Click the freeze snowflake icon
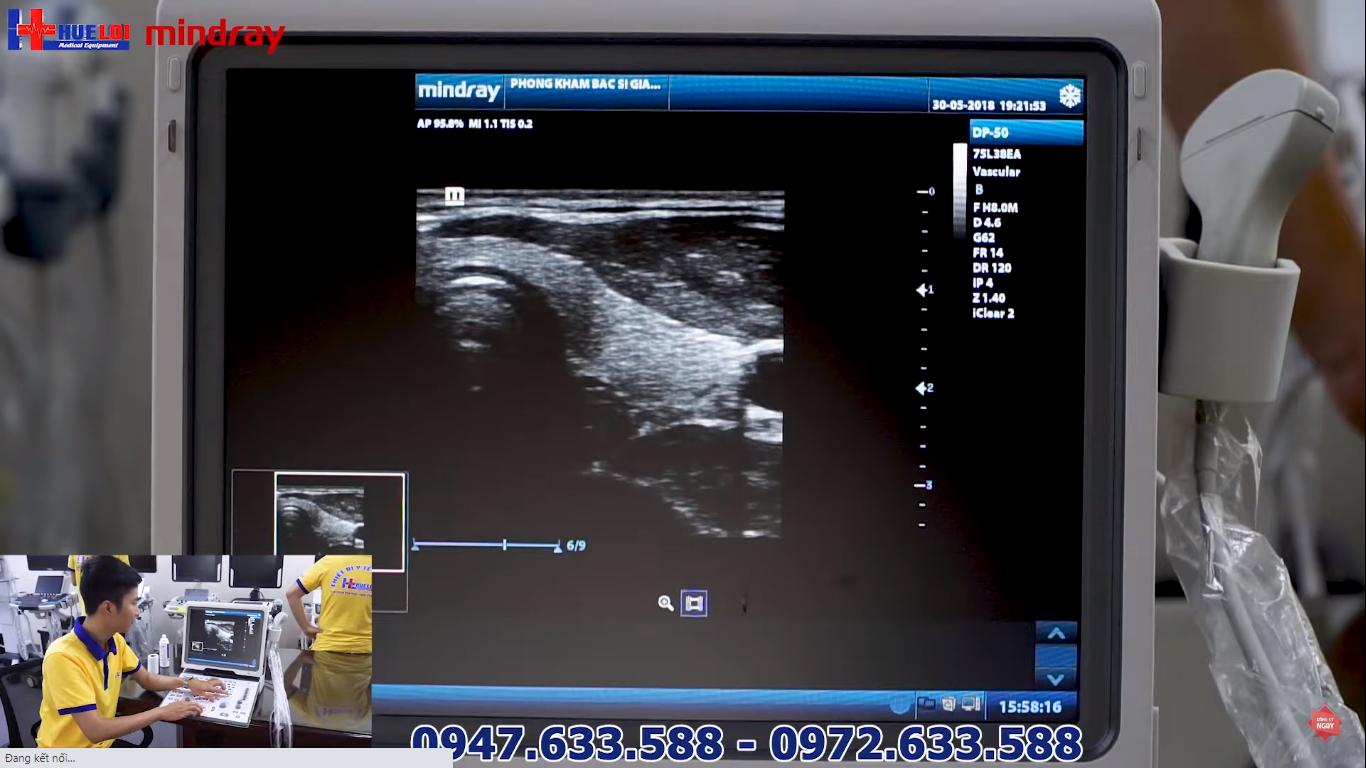Image resolution: width=1366 pixels, height=768 pixels. pos(1069,96)
